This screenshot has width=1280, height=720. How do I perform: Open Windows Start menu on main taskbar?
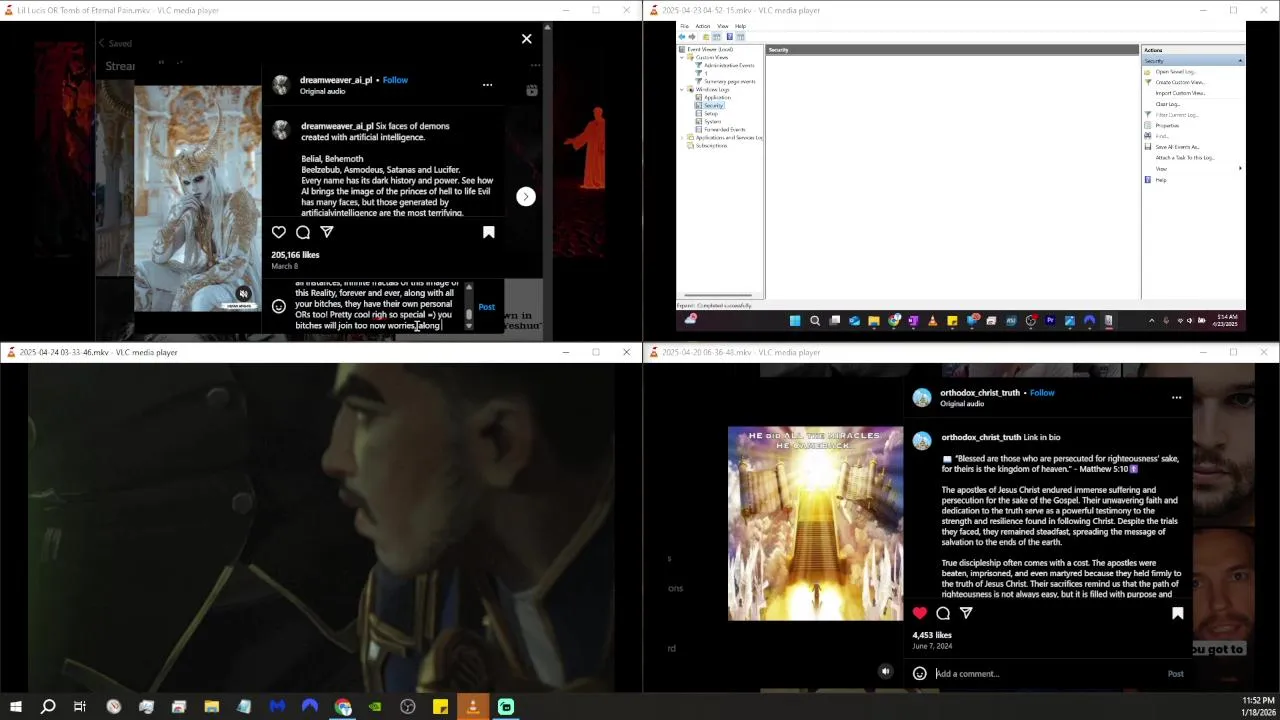pyautogui.click(x=16, y=707)
